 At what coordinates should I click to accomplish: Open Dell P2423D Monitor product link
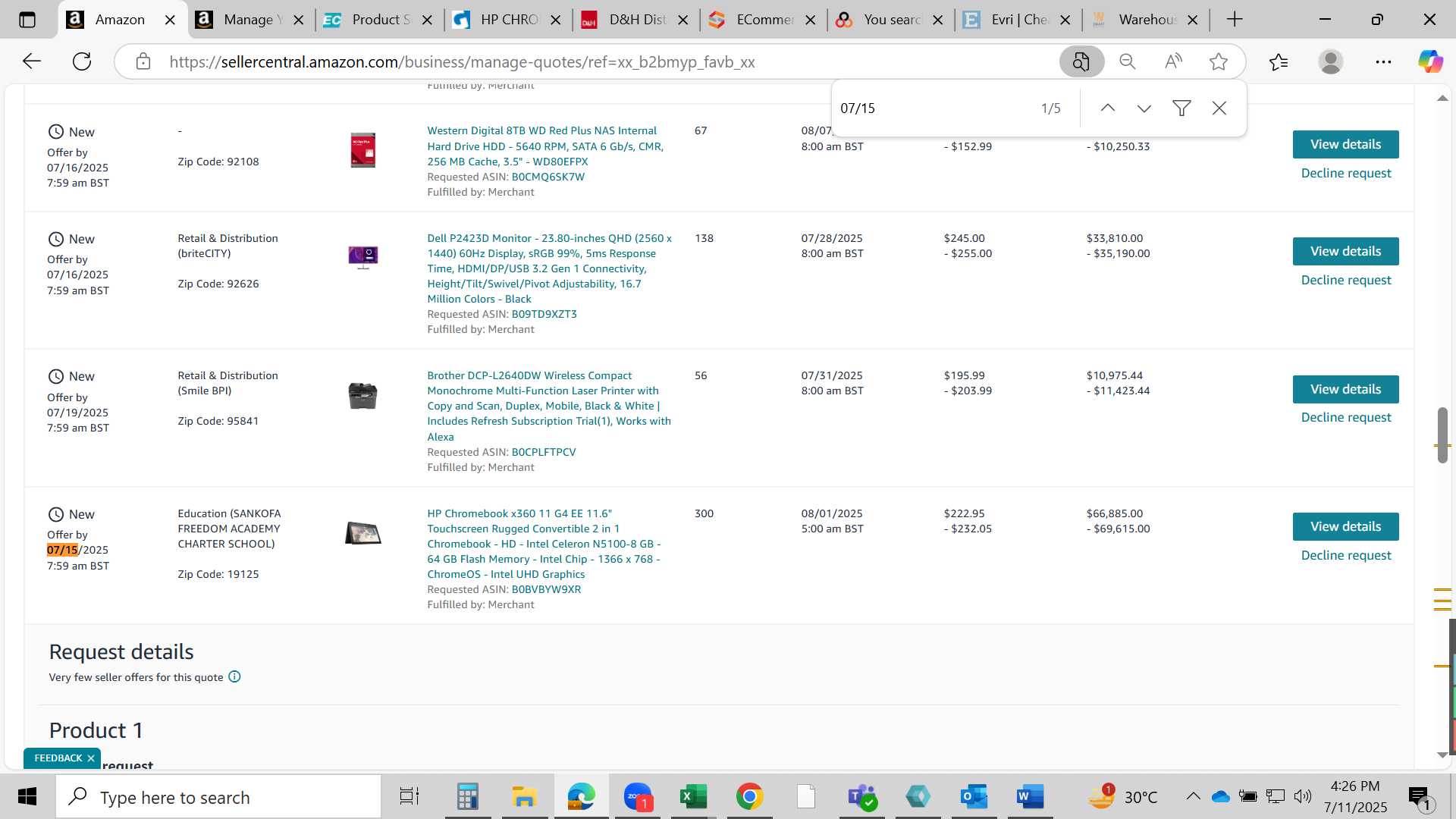click(549, 268)
